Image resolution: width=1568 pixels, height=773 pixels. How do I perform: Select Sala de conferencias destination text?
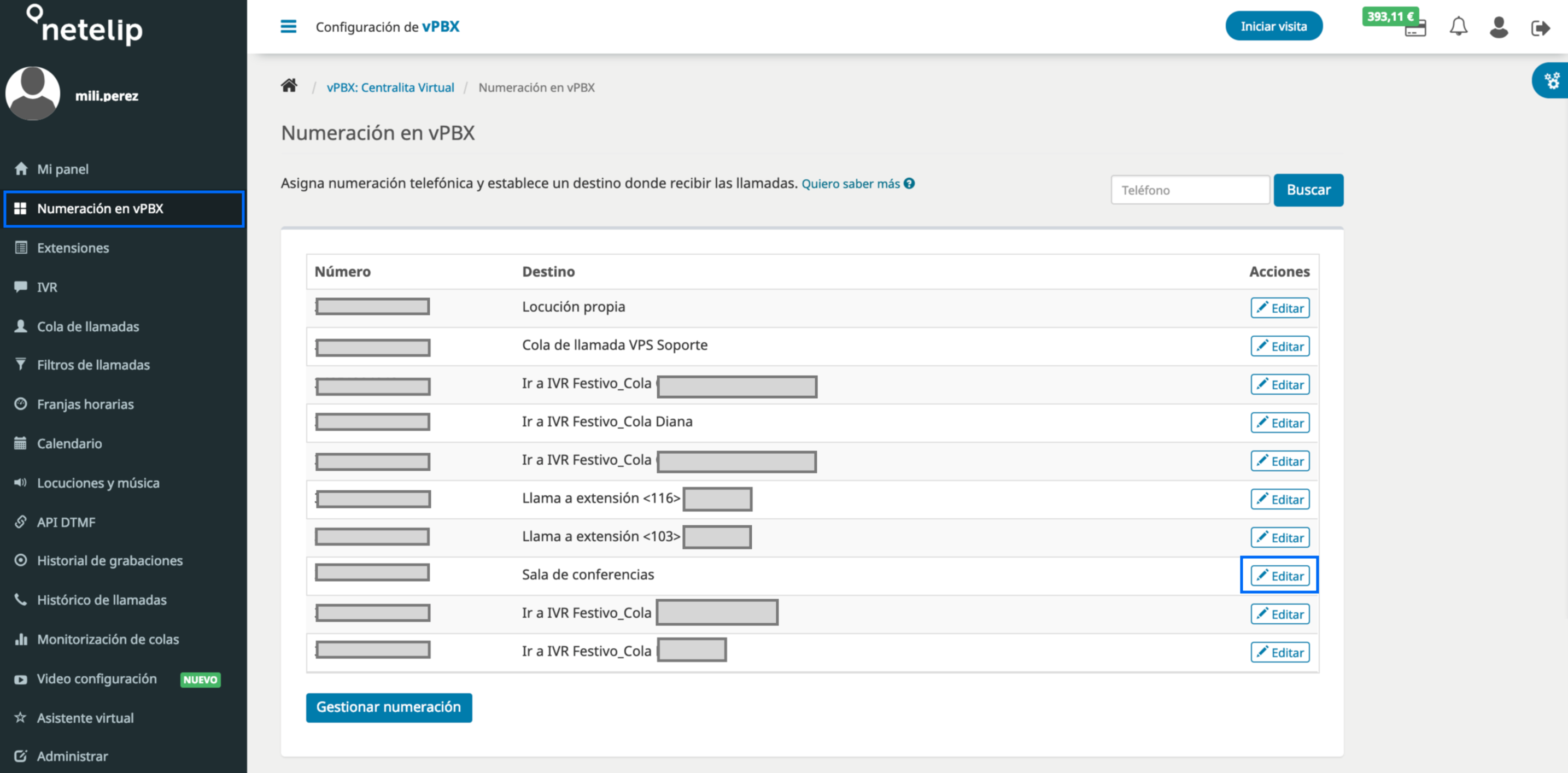[587, 575]
